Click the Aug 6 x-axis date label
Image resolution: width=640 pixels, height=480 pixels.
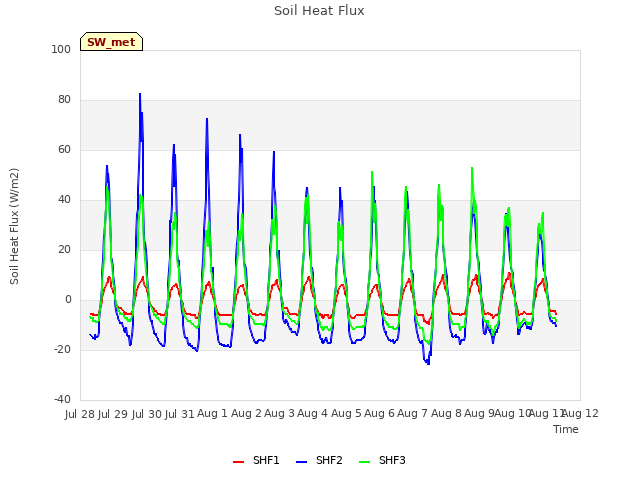coord(379,414)
